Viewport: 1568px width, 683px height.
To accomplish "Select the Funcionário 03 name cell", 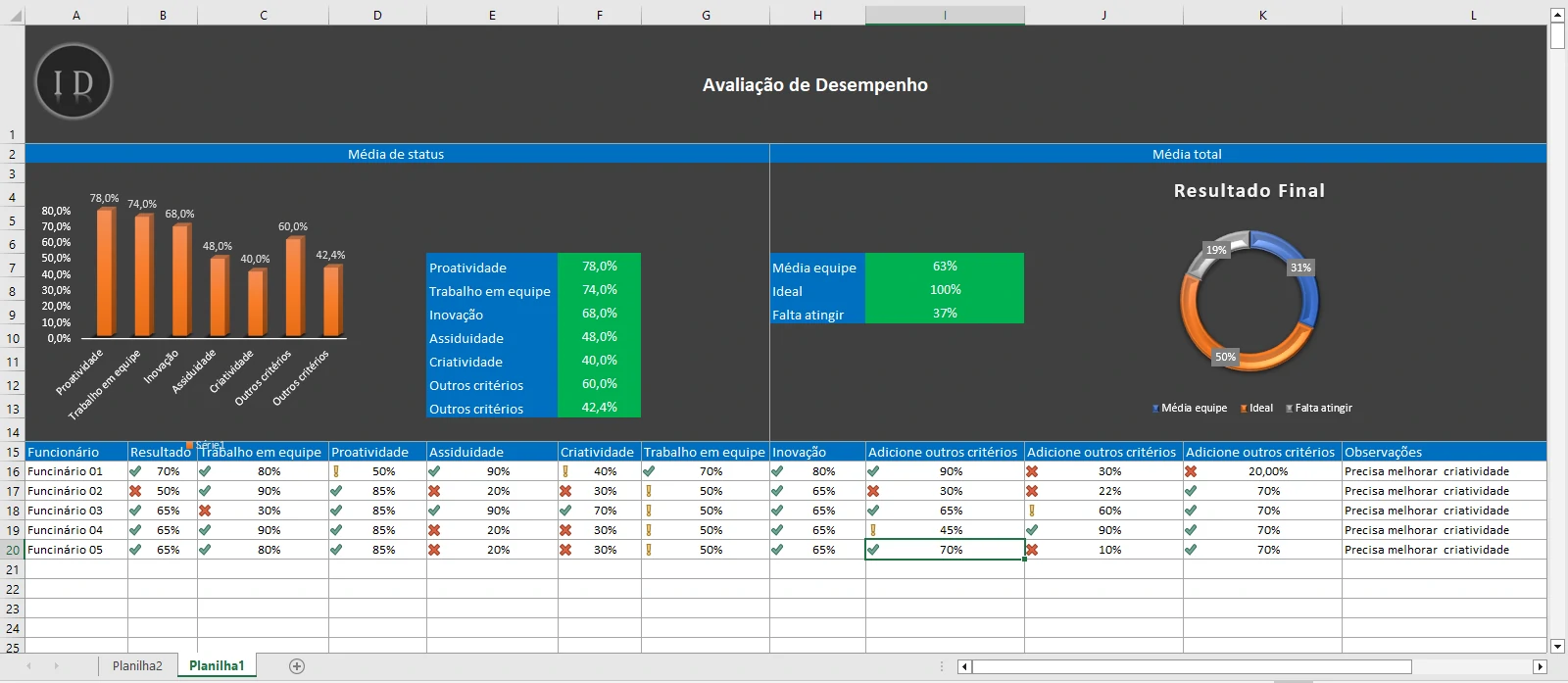I will point(76,511).
